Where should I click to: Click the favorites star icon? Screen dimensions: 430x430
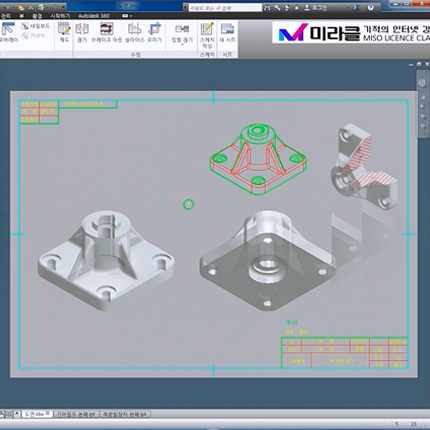pyautogui.click(x=296, y=7)
